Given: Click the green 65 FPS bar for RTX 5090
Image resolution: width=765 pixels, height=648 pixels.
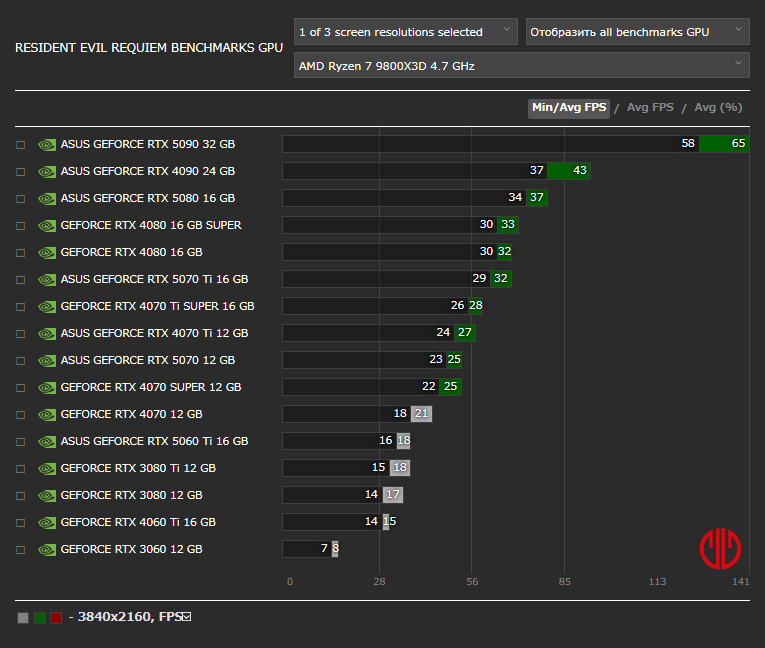Looking at the screenshot, I should [x=724, y=144].
